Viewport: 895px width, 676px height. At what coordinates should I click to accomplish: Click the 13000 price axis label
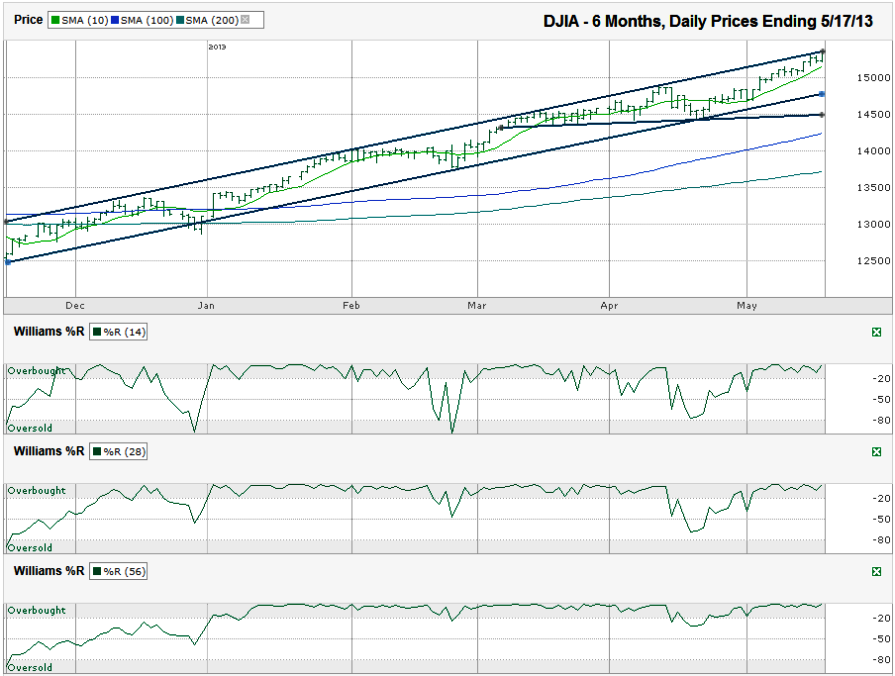click(873, 224)
